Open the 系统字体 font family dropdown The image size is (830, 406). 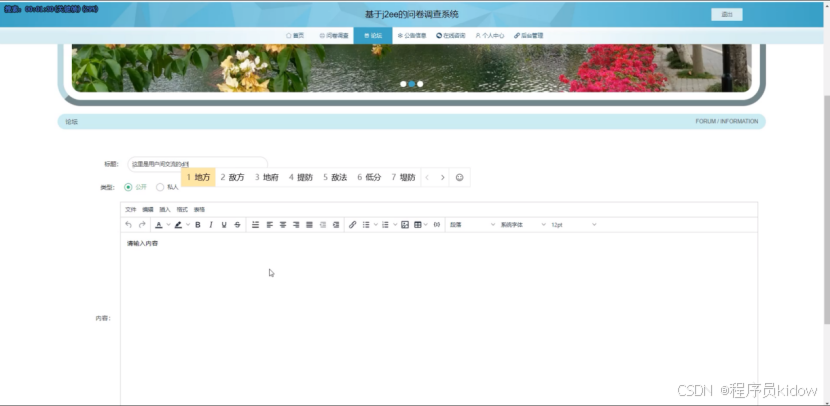[522, 225]
